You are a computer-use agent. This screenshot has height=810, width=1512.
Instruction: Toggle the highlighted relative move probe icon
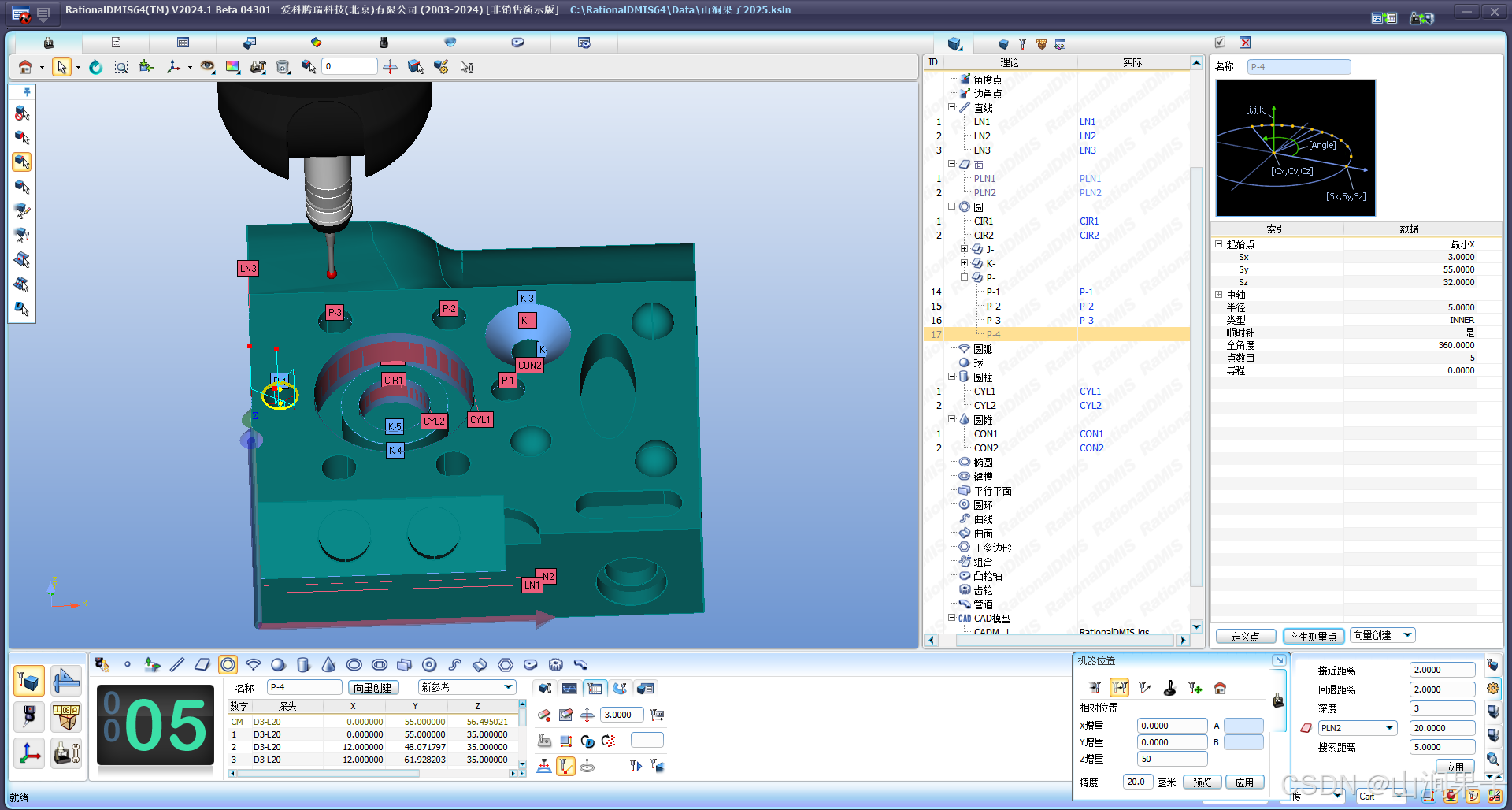(1119, 688)
